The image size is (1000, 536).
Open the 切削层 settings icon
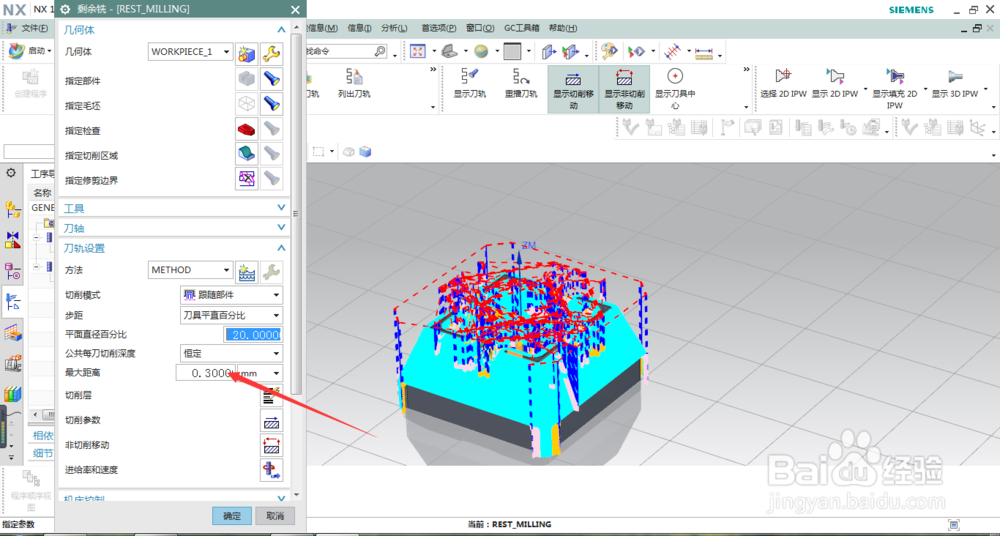tap(272, 396)
